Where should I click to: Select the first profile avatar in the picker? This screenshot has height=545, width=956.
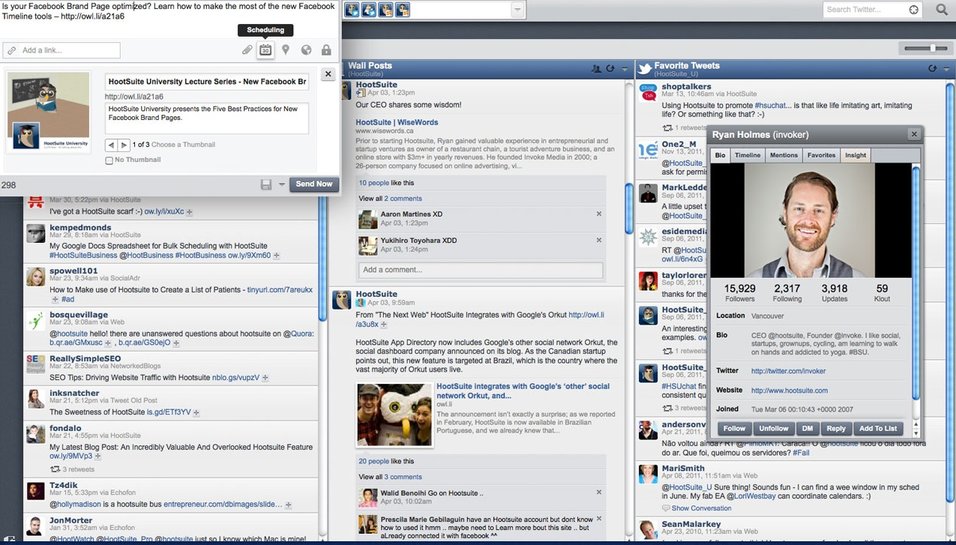pos(352,9)
